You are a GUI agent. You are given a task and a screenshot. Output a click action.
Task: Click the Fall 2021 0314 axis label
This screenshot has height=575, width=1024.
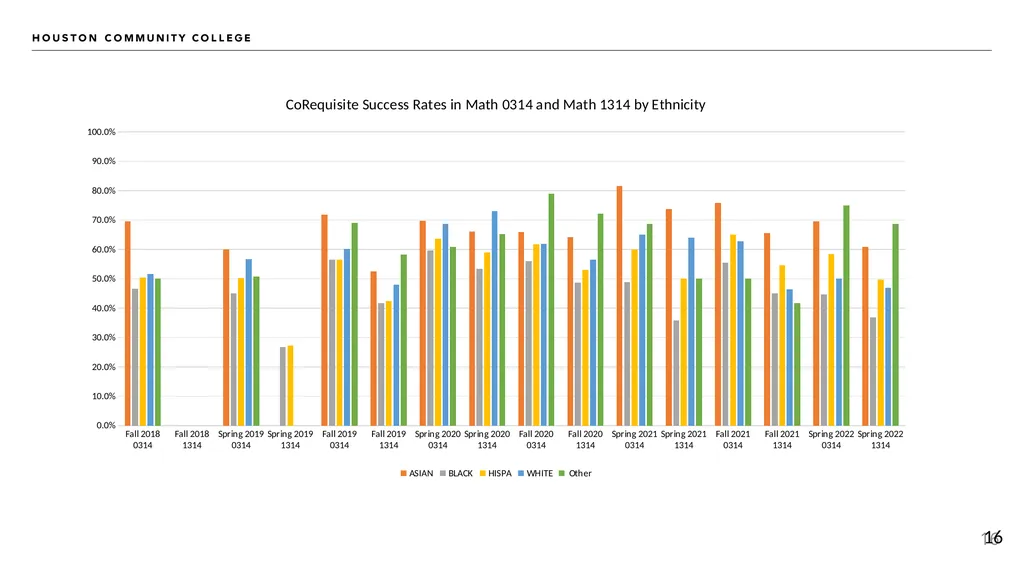[x=733, y=440]
